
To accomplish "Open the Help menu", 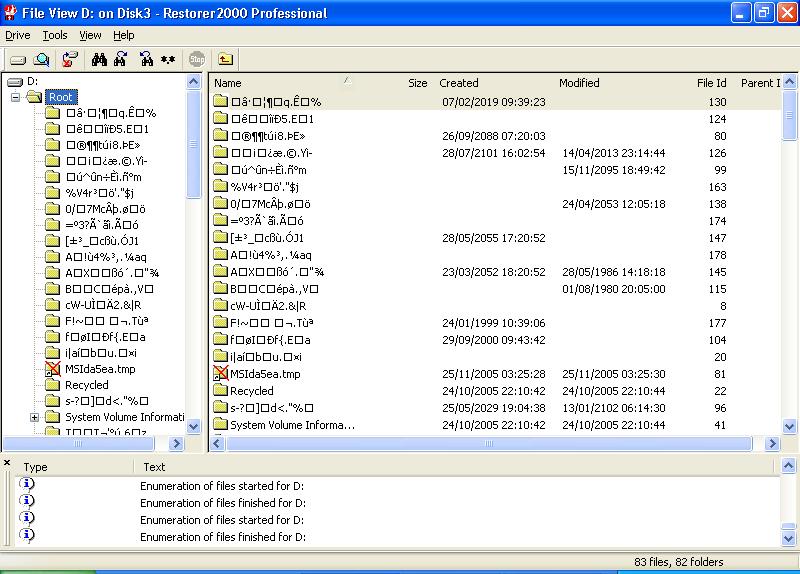I will [123, 35].
